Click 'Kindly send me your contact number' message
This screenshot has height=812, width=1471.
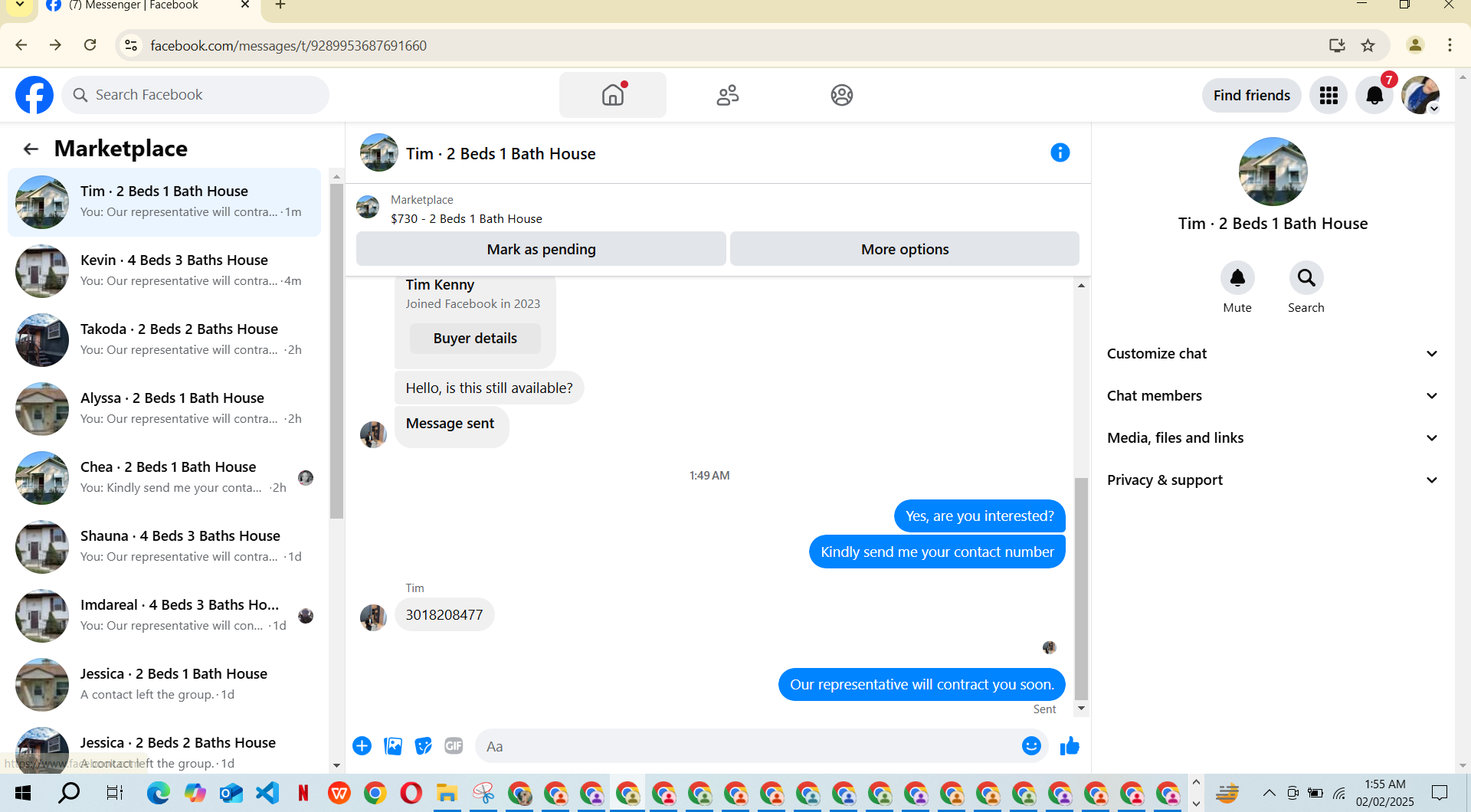[x=937, y=552]
